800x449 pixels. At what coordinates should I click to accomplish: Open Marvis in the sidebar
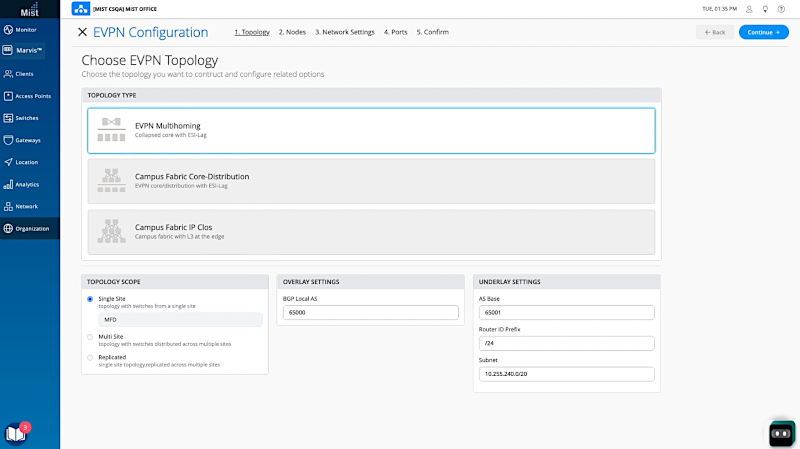tap(29, 51)
